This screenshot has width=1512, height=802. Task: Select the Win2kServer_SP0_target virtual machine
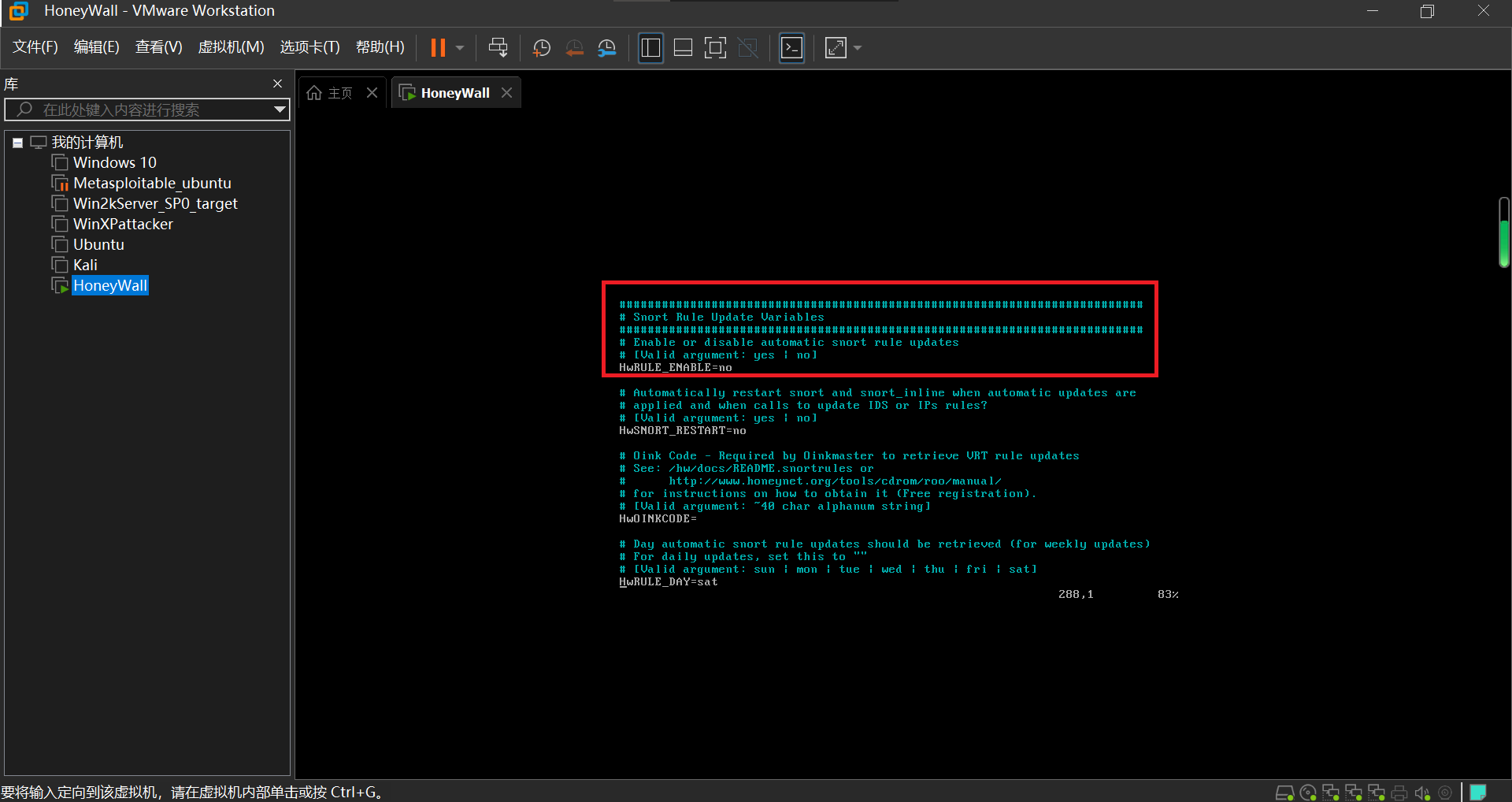click(x=155, y=204)
